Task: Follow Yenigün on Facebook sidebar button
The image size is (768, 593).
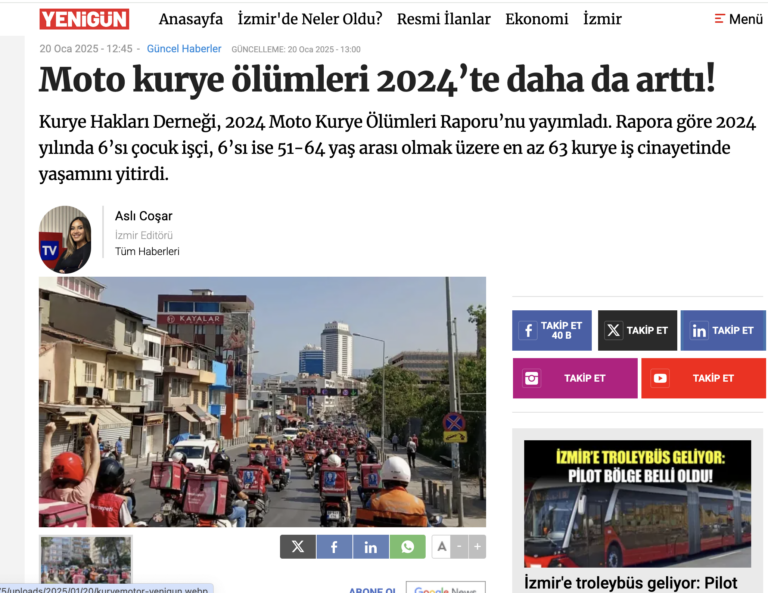Action: tap(552, 331)
